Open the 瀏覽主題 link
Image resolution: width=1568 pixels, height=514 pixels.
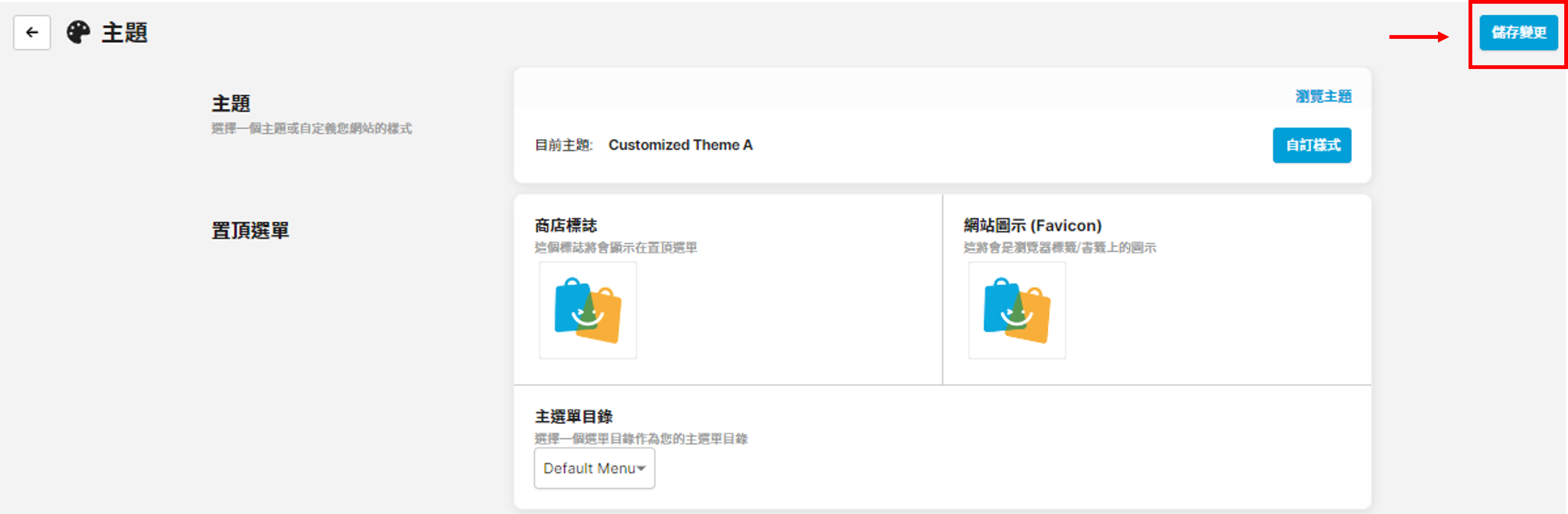click(x=1323, y=96)
